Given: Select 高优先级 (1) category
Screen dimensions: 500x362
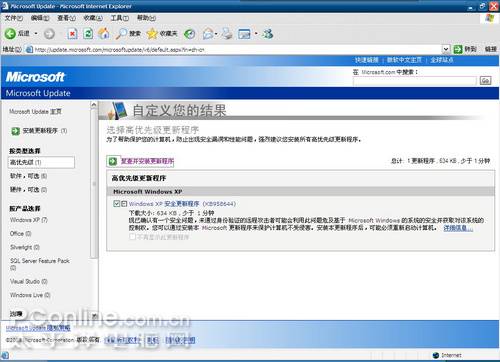Looking at the screenshot, I should (41, 162).
